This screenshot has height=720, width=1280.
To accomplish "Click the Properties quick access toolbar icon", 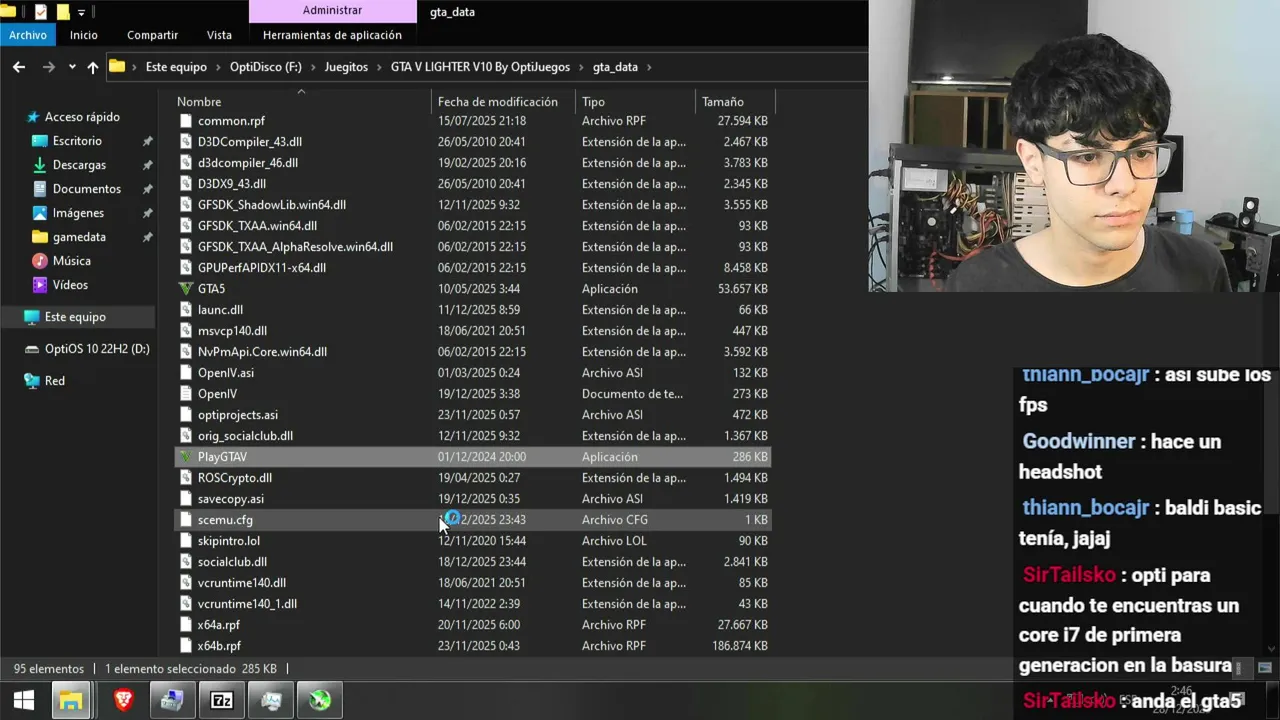I will tap(40, 12).
